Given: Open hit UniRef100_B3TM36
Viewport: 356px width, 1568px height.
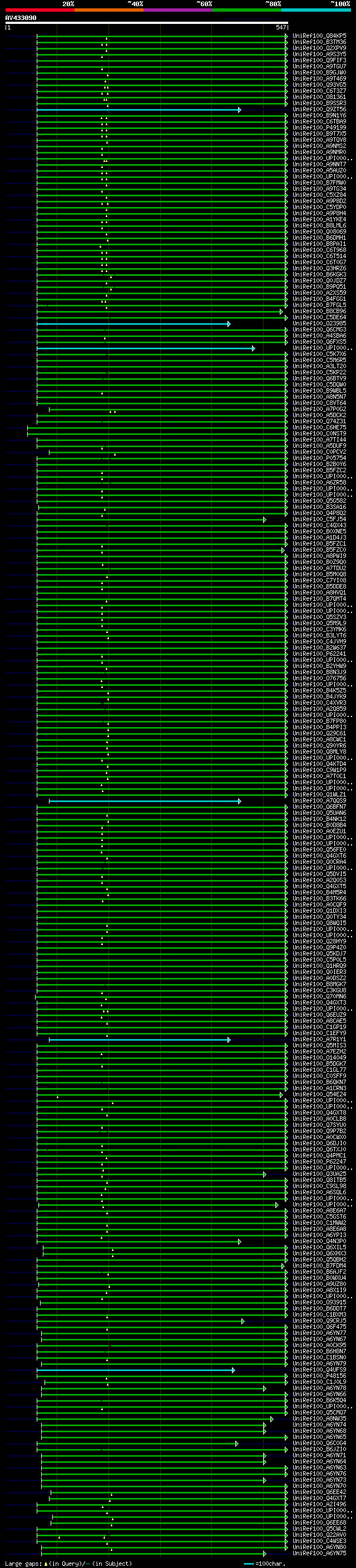Looking at the screenshot, I should (319, 42).
